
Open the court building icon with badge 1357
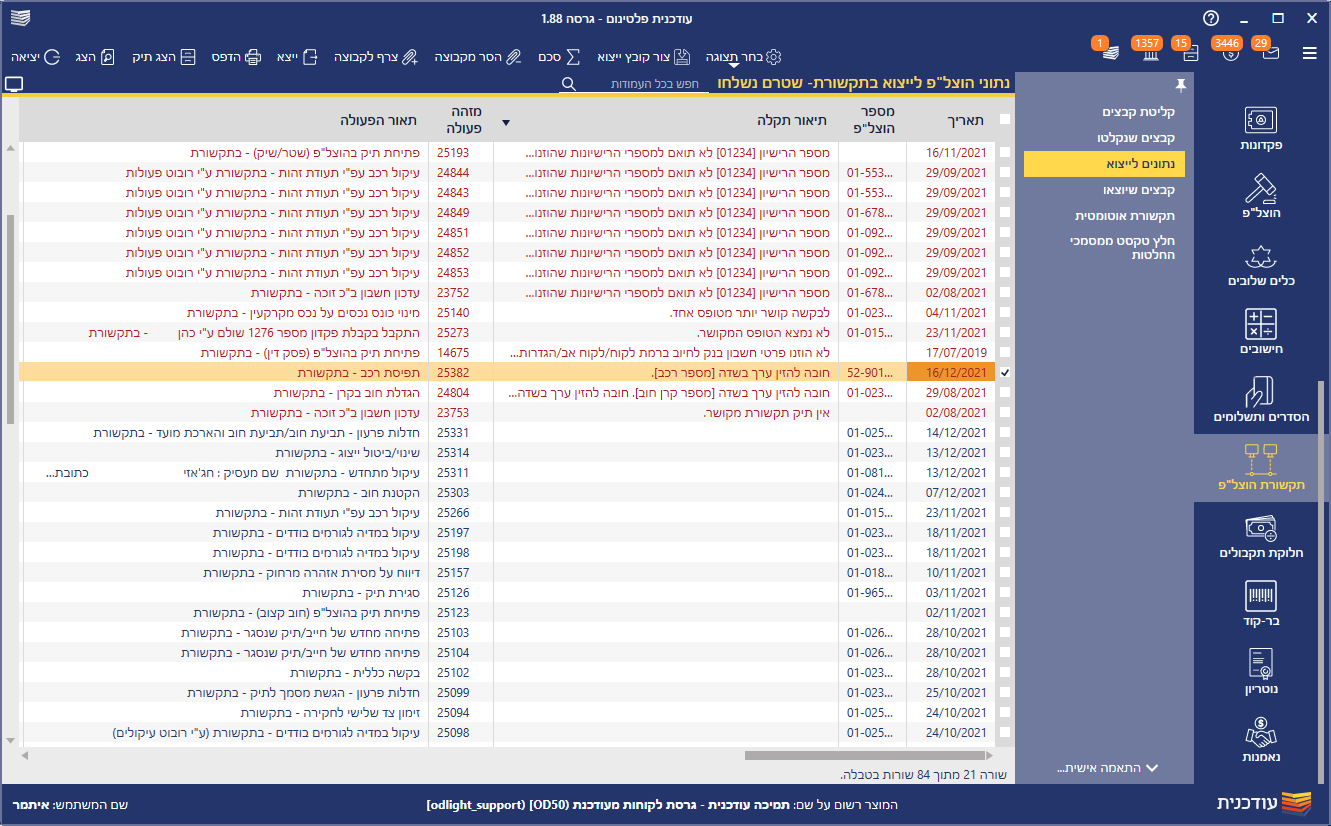[x=1150, y=53]
